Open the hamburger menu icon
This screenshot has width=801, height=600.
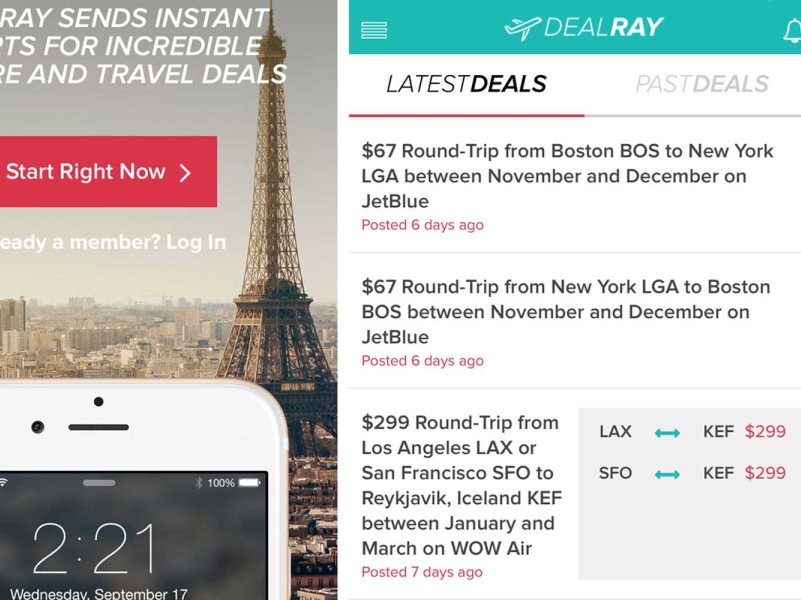pyautogui.click(x=374, y=30)
